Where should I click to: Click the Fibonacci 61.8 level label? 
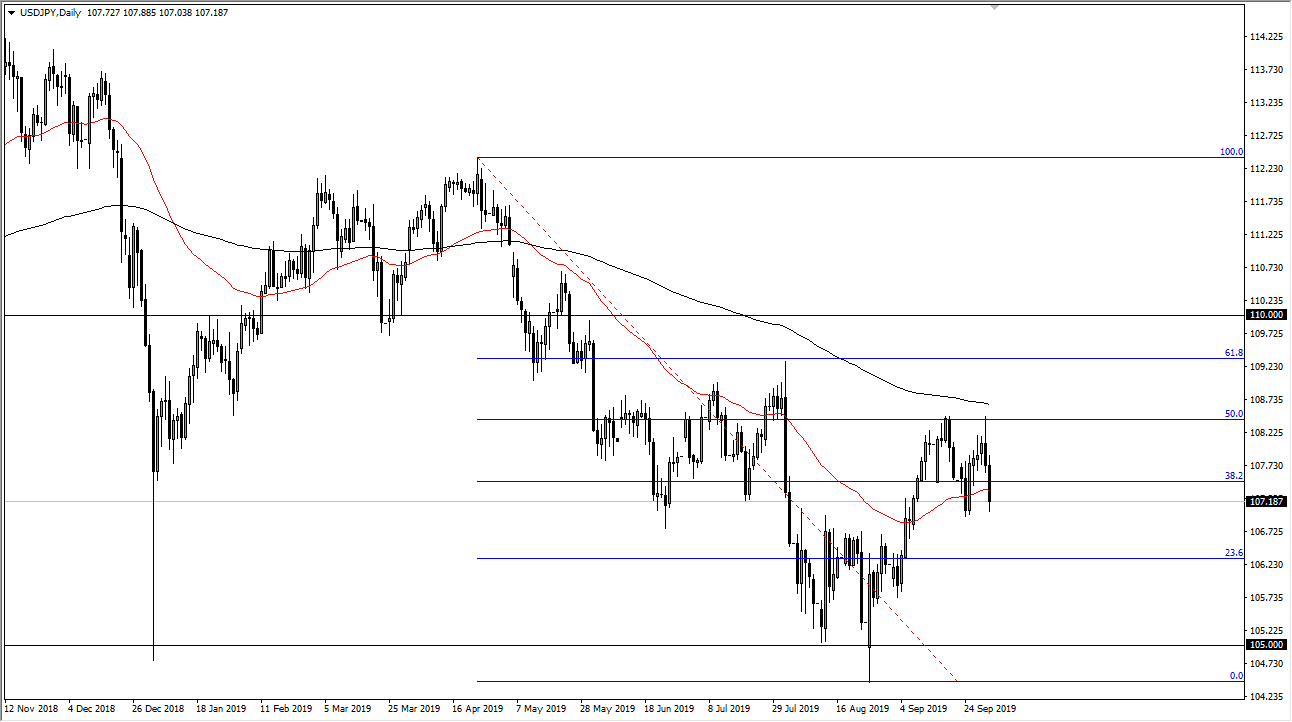click(1233, 353)
